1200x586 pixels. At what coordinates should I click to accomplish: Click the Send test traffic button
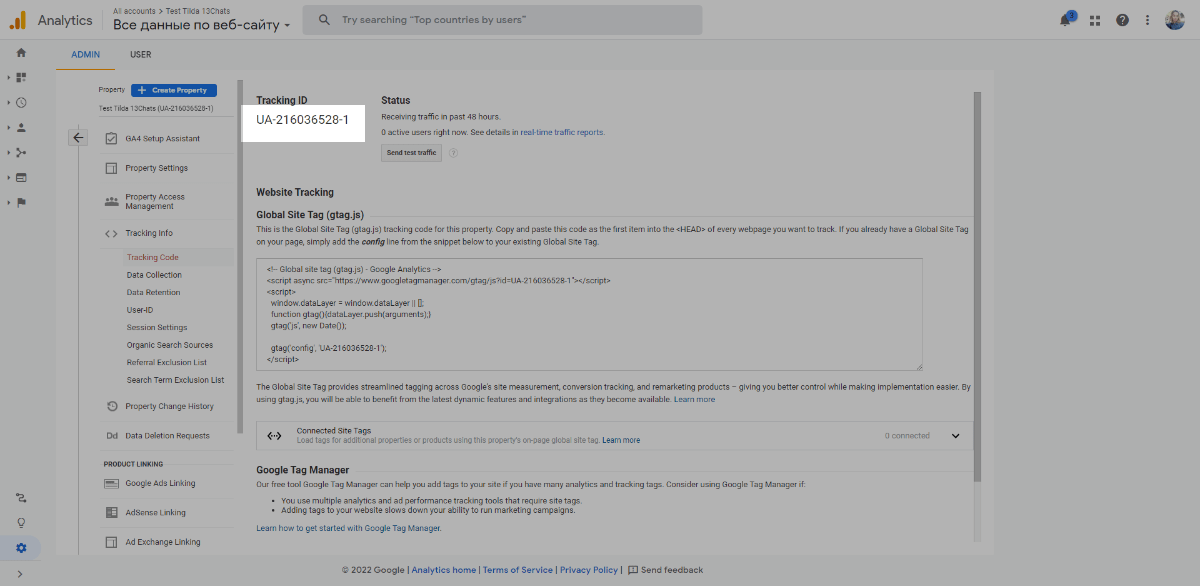click(x=411, y=153)
